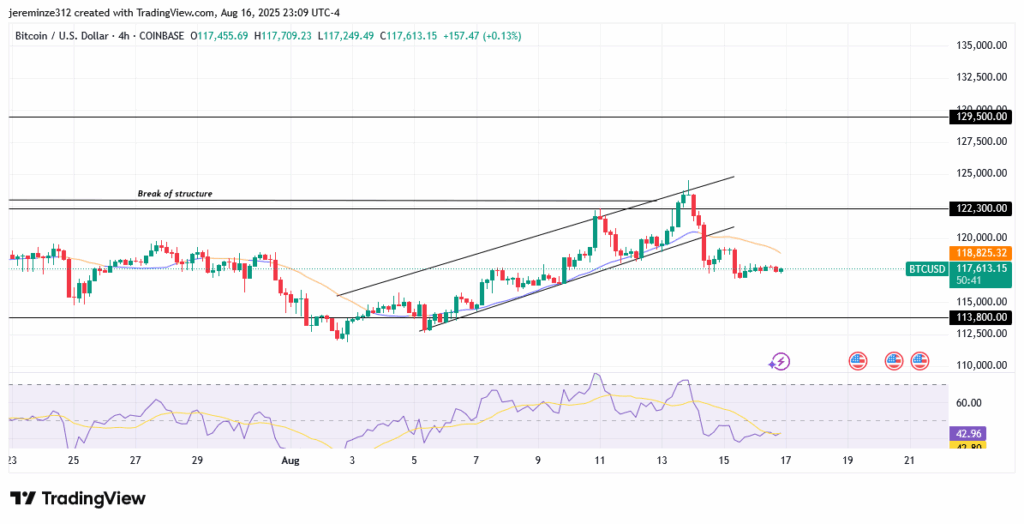Click the "Break of structure" annotation text

(175, 194)
